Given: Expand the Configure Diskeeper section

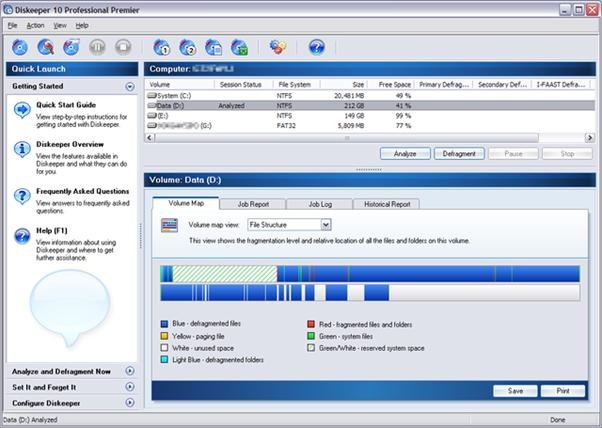Looking at the screenshot, I should tap(130, 403).
